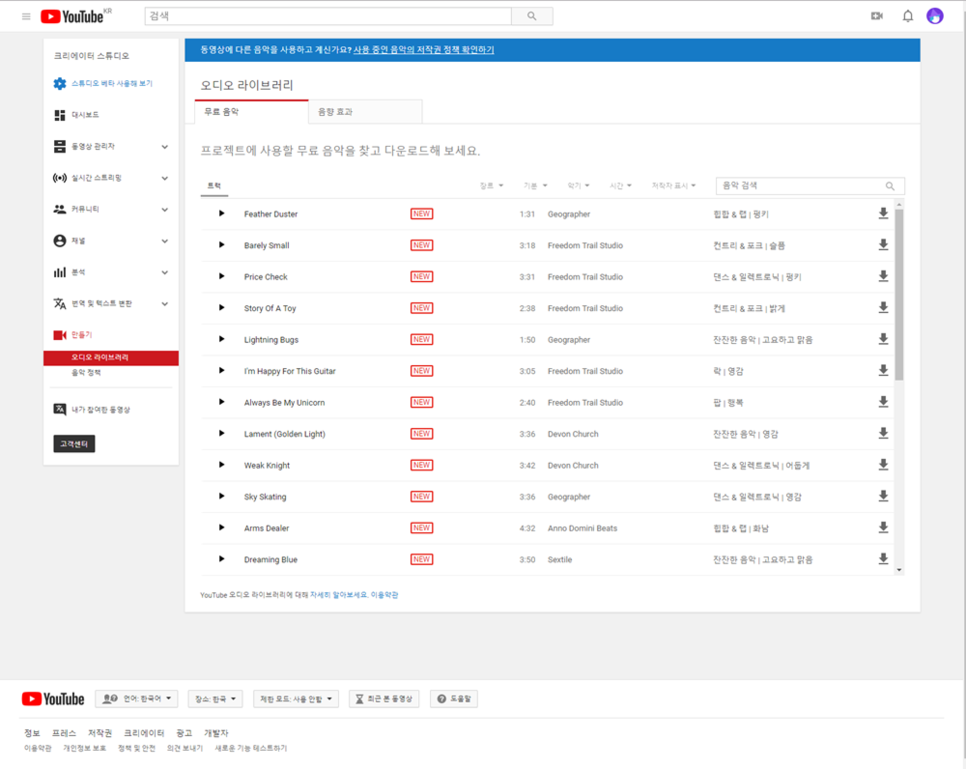Download 'Arms Dealer' by Anno Domini Beats
The image size is (966, 769).
[x=882, y=528]
